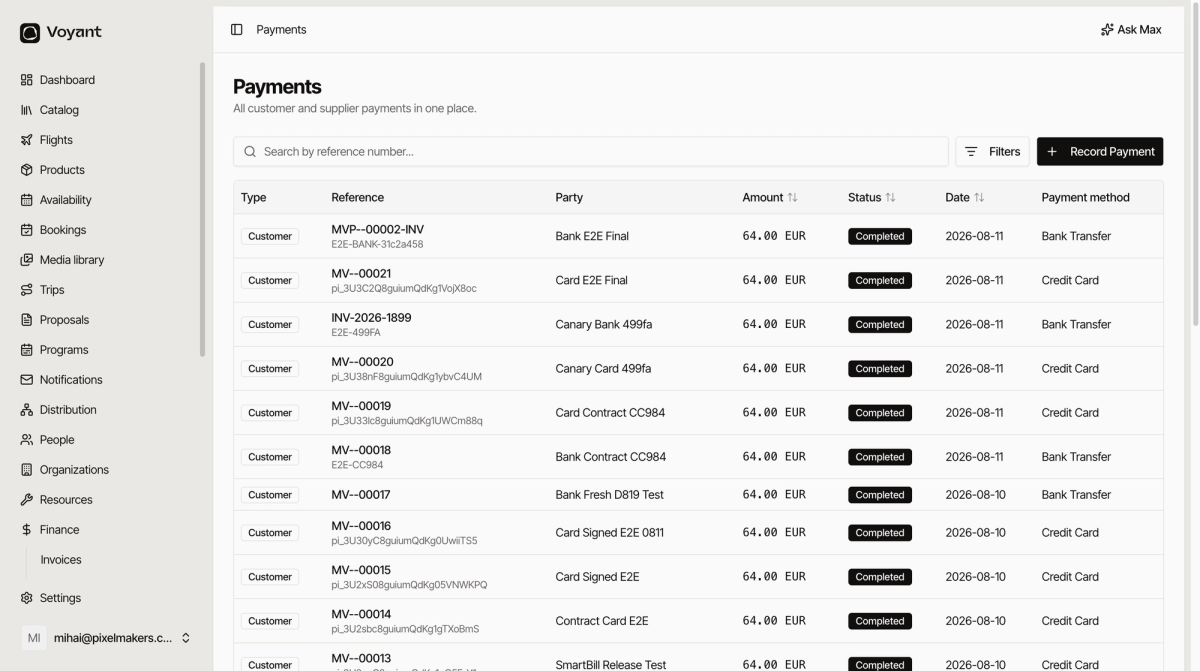
Task: Open payment INV-2026-1899
Action: (371, 317)
